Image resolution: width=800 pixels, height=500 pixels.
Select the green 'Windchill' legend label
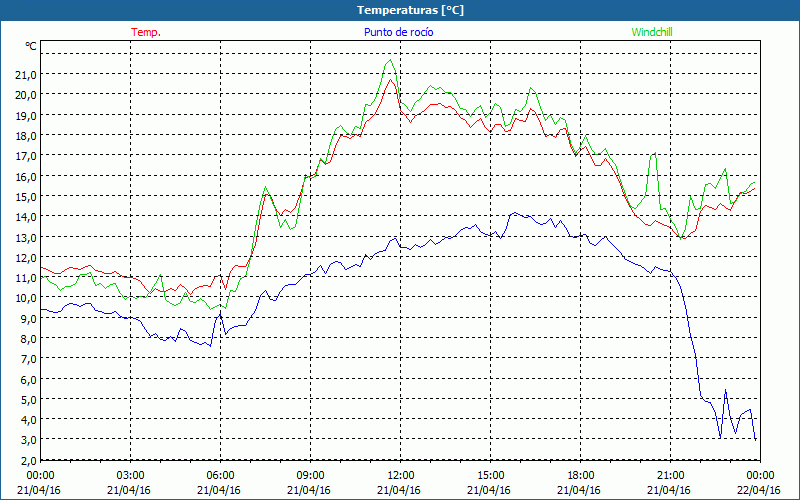652,32
